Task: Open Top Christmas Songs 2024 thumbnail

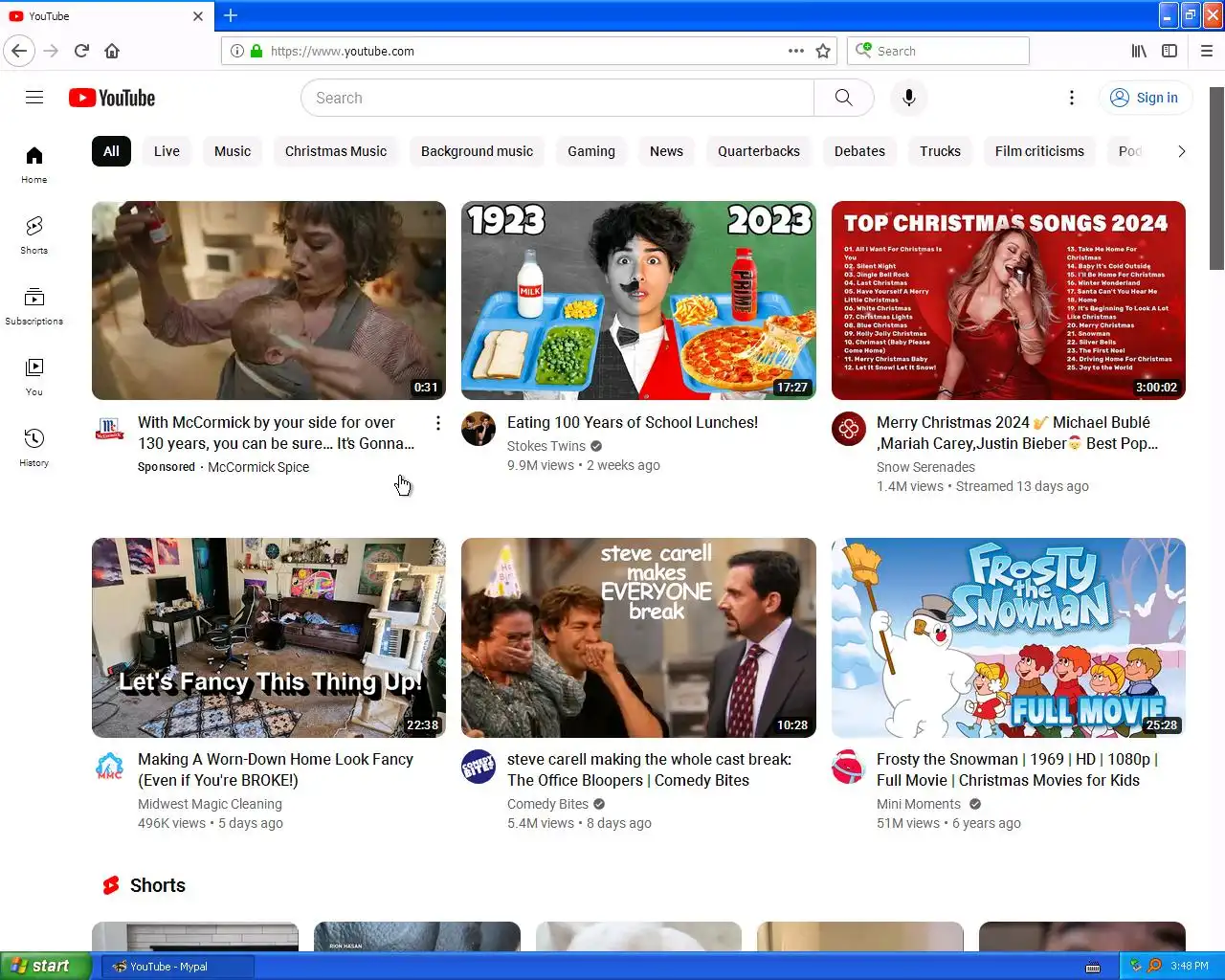Action: coord(1009,301)
